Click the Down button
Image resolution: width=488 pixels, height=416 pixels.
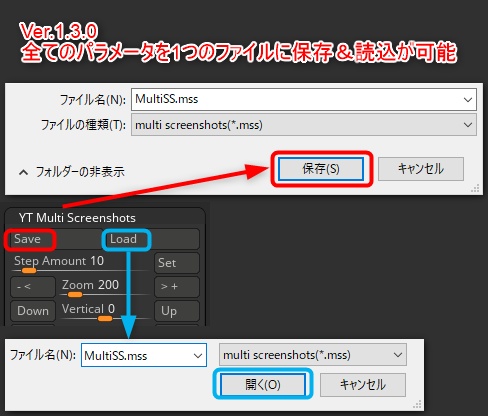33,311
